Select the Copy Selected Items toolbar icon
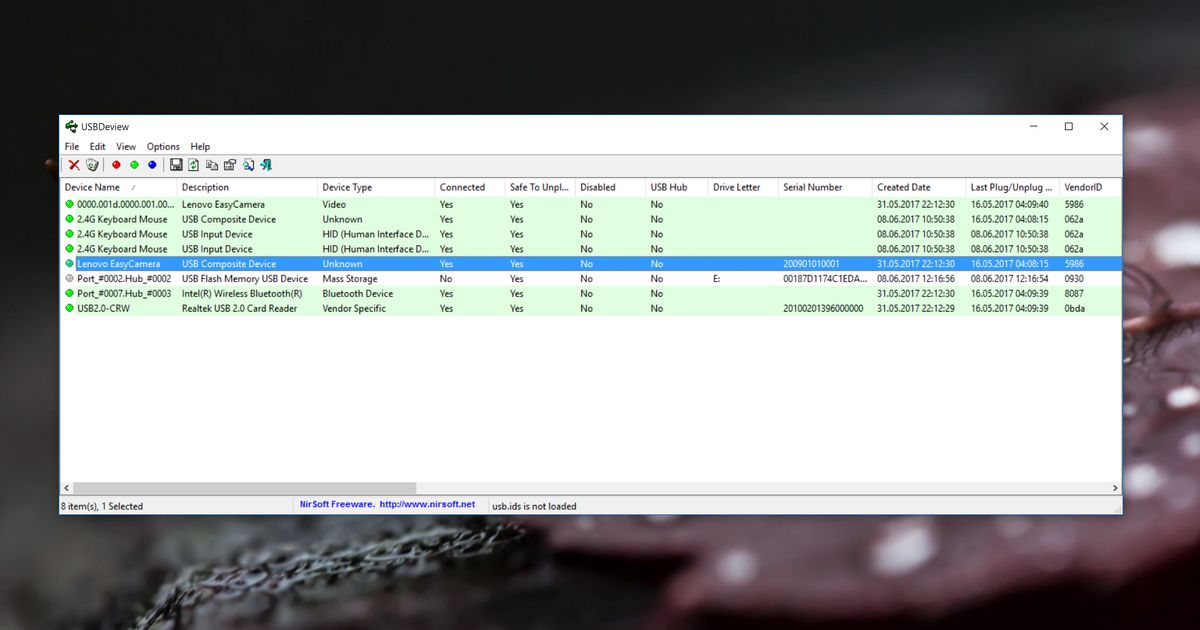Viewport: 1200px width, 630px height. [211, 164]
